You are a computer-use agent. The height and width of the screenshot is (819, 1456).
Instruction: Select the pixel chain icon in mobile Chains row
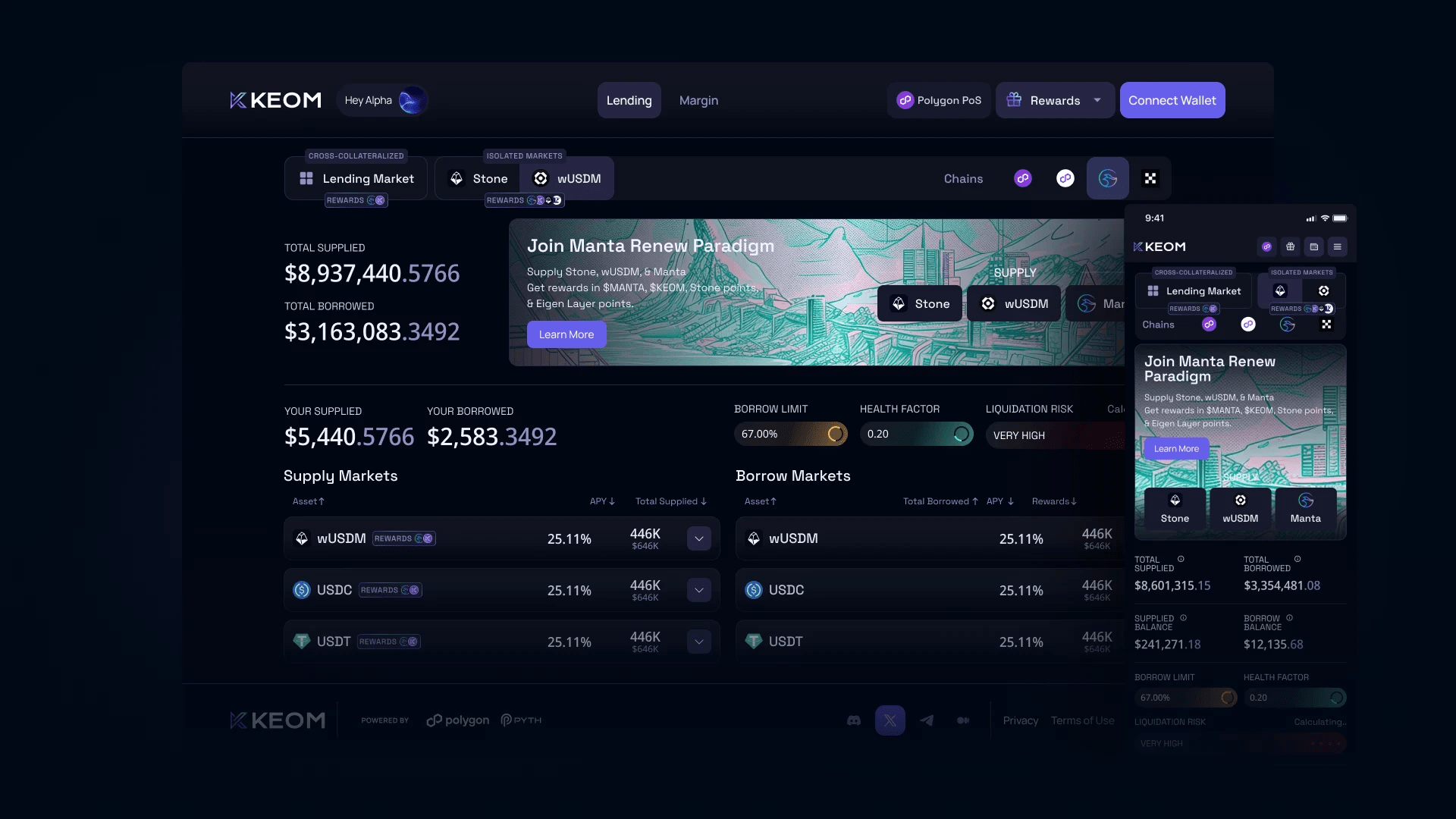pos(1326,325)
